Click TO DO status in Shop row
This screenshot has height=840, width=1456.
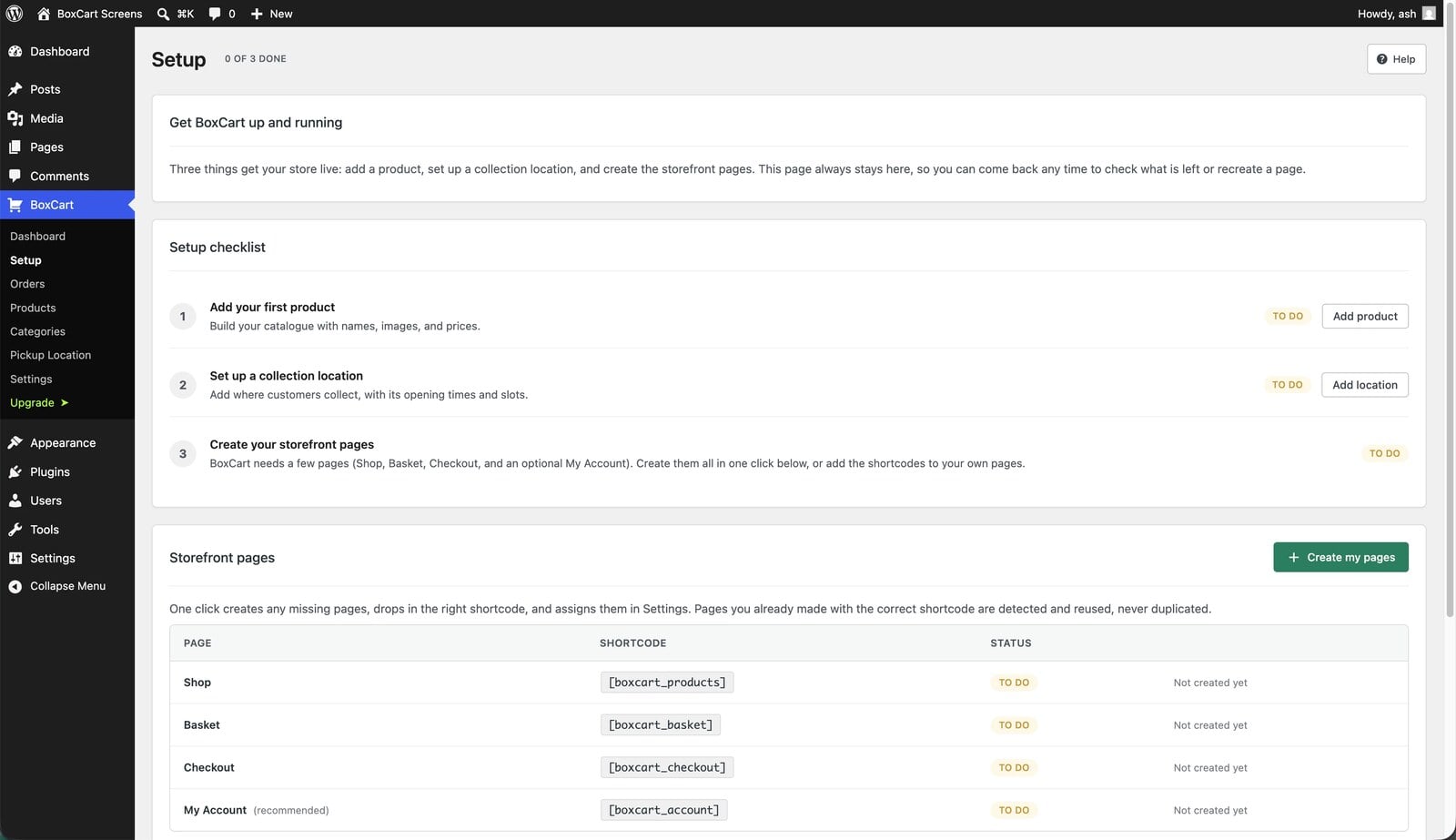click(1014, 683)
